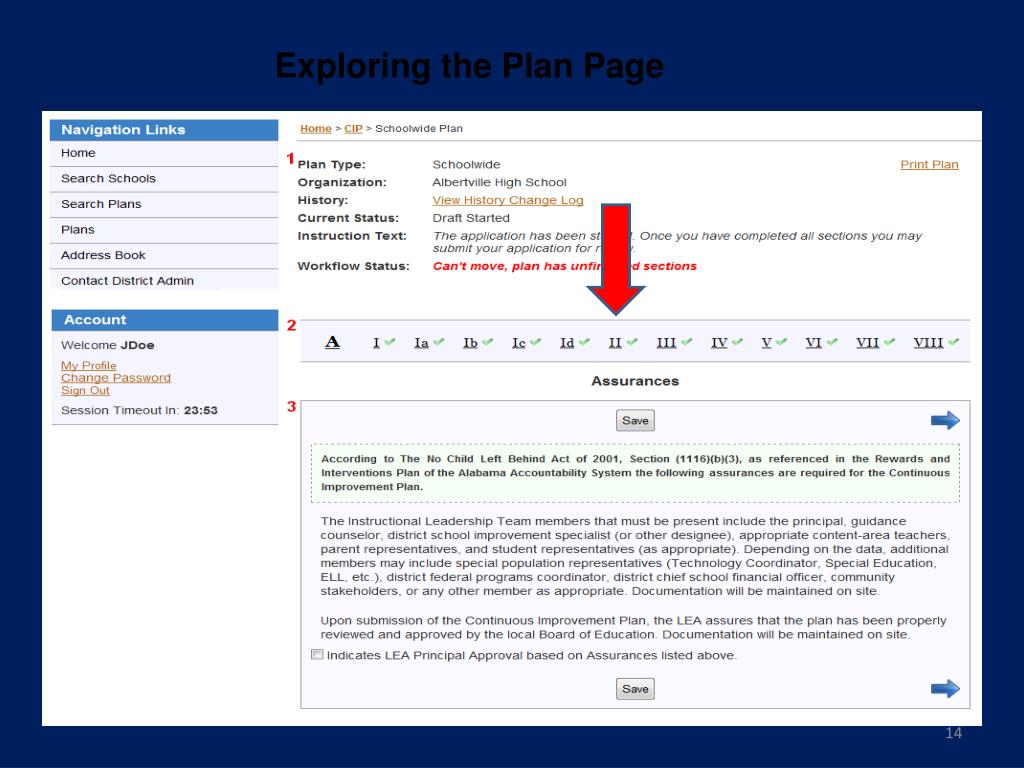1024x768 pixels.
Task: Open section Id tab
Action: coord(567,343)
